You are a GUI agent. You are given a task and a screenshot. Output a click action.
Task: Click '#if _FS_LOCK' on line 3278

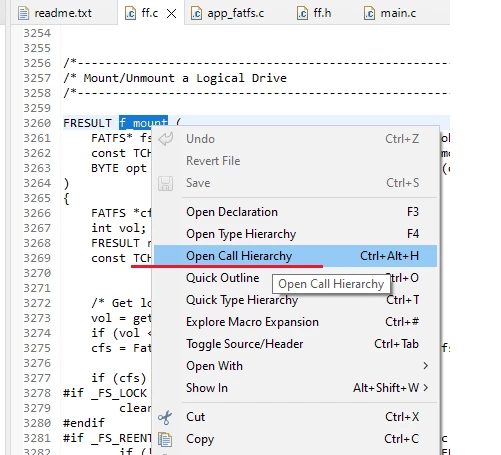point(105,393)
